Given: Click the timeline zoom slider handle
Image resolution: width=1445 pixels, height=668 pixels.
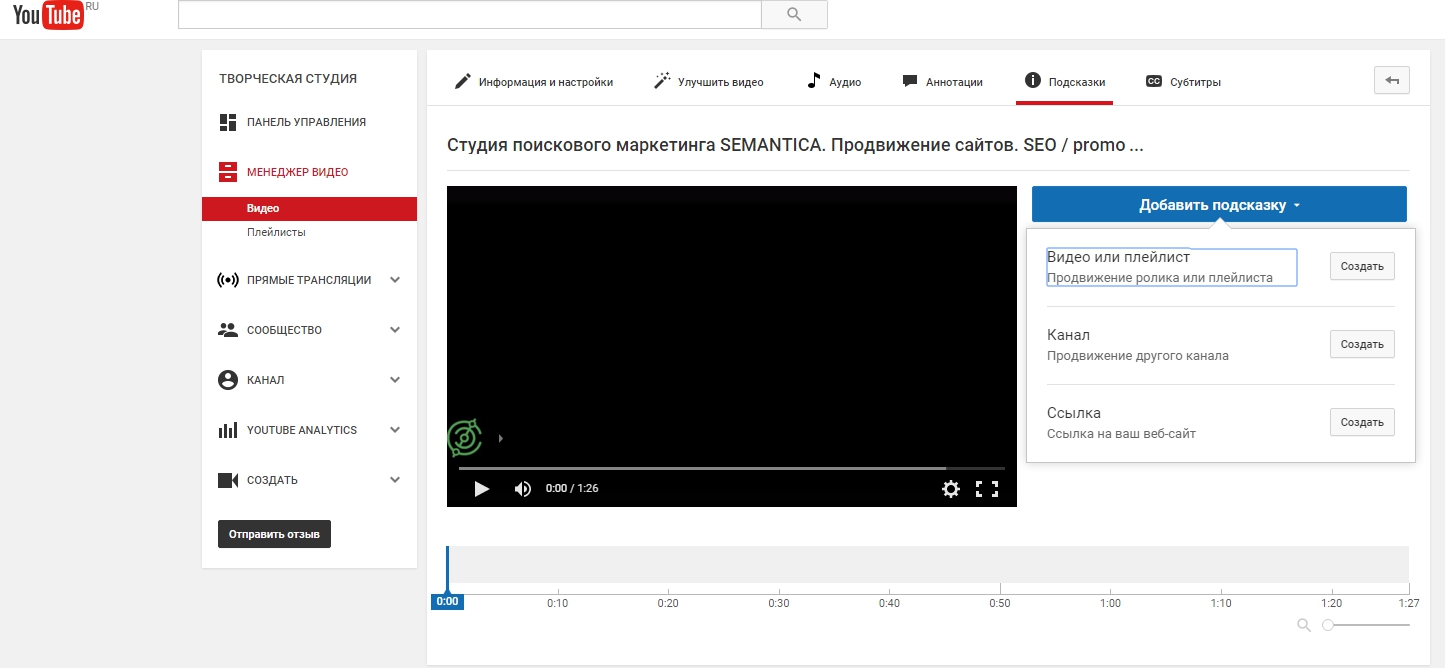Looking at the screenshot, I should [1328, 625].
